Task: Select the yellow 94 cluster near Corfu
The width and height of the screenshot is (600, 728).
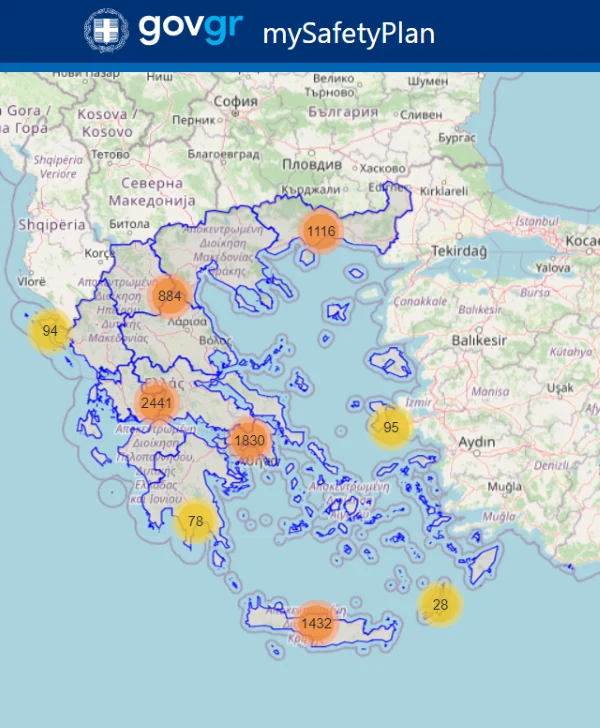Action: 50,331
